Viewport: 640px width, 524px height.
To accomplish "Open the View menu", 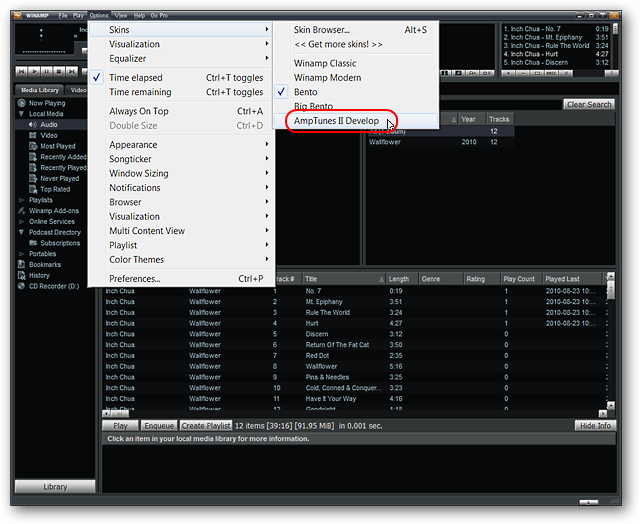I will (x=120, y=16).
